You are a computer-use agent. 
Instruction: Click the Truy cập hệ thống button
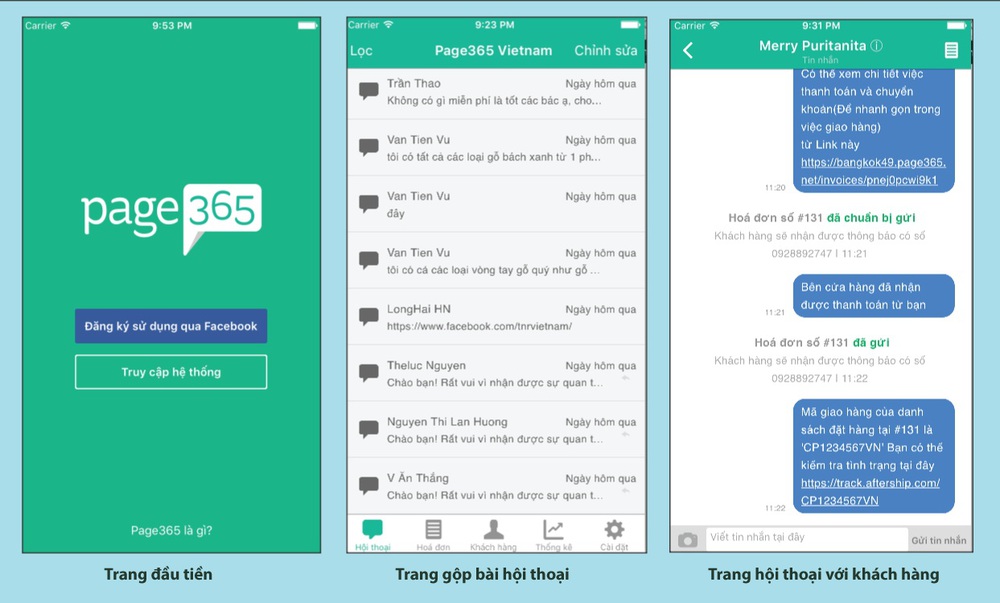coord(171,372)
